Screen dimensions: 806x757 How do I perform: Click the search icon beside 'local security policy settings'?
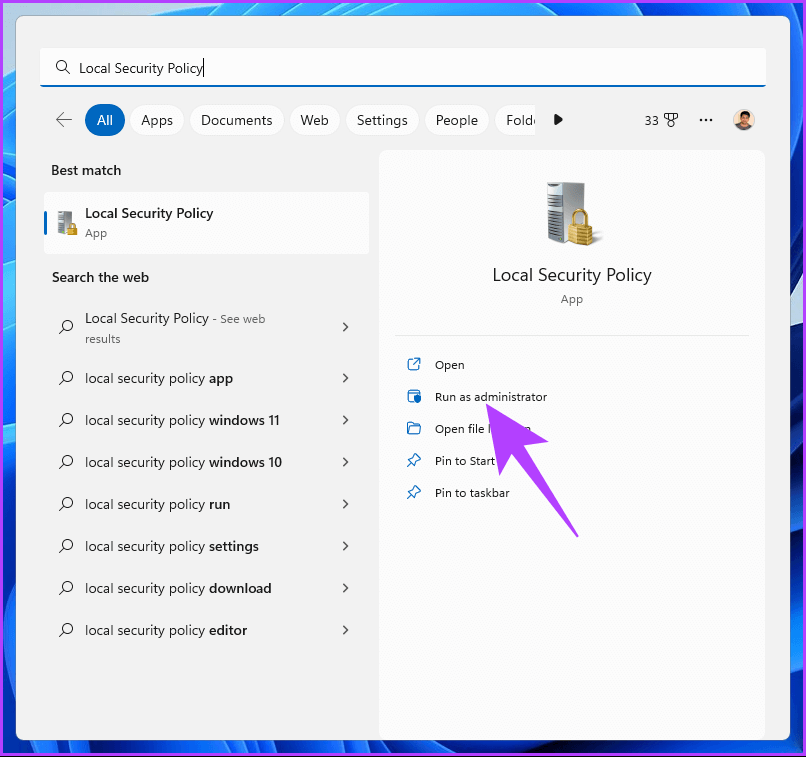point(66,546)
